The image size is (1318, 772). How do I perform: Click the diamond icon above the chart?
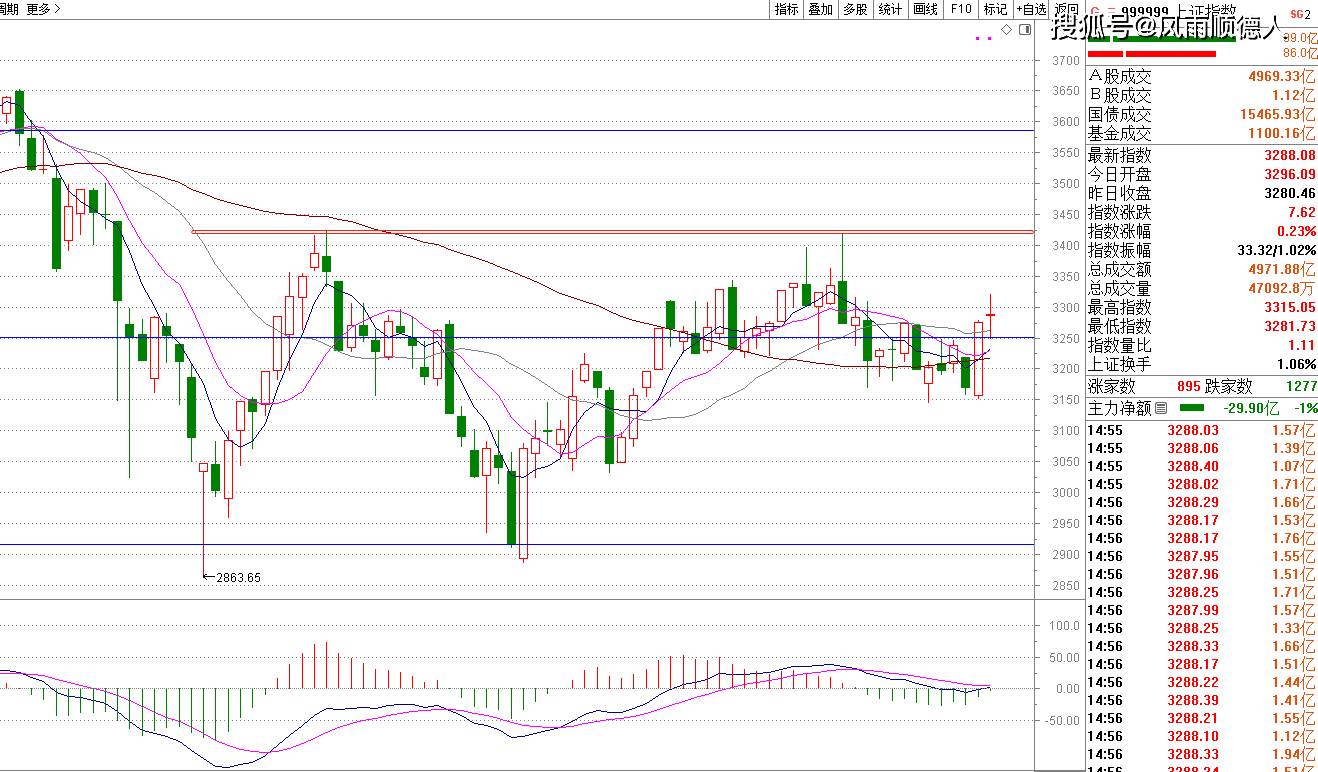pyautogui.click(x=1006, y=30)
